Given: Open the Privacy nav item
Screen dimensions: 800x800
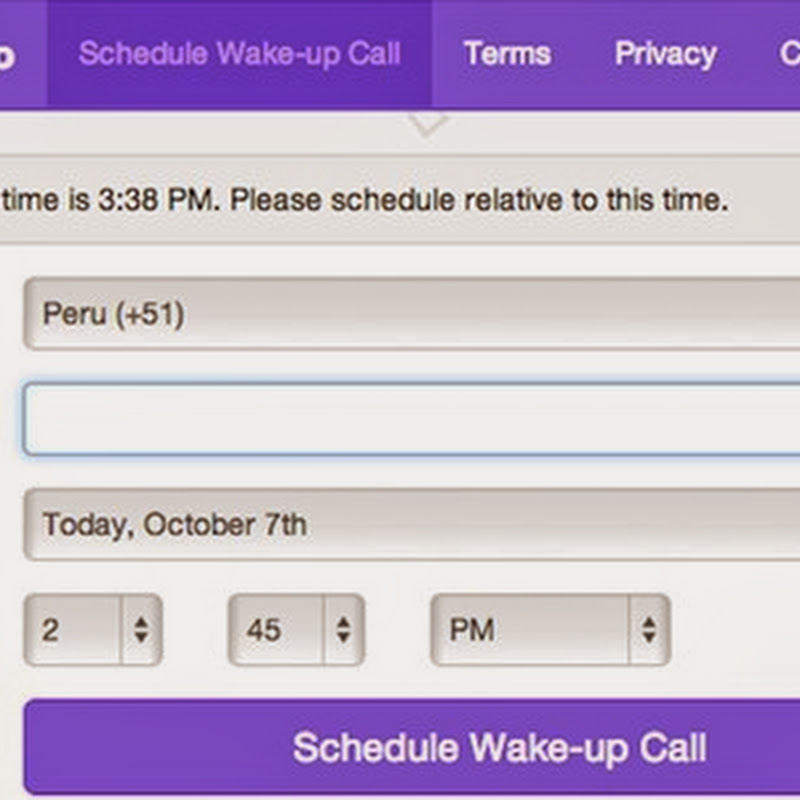Looking at the screenshot, I should [x=665, y=54].
